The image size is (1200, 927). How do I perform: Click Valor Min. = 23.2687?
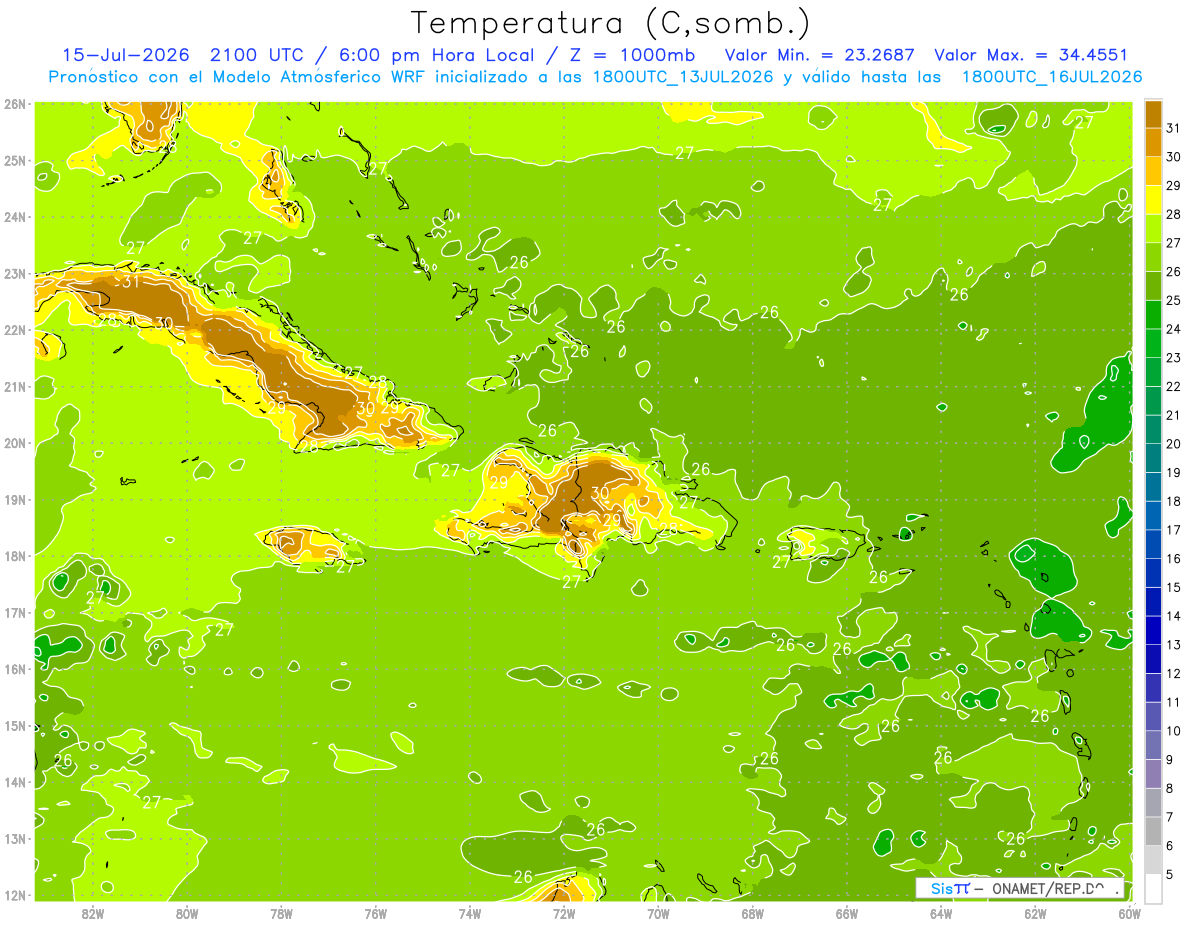819,55
